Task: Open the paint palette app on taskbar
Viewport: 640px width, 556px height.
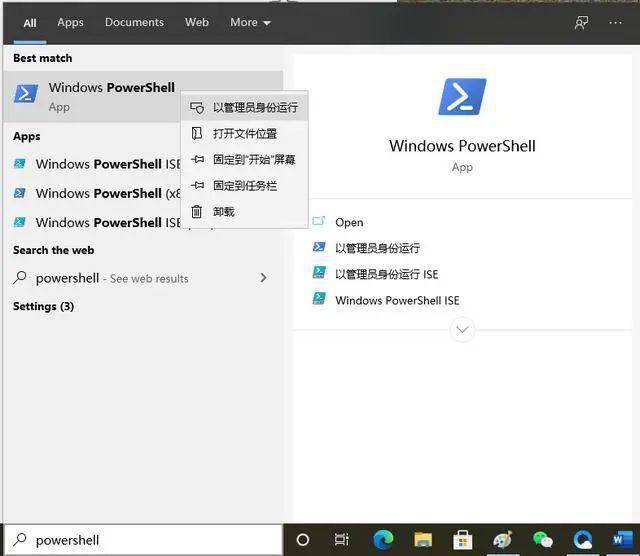Action: [x=502, y=540]
